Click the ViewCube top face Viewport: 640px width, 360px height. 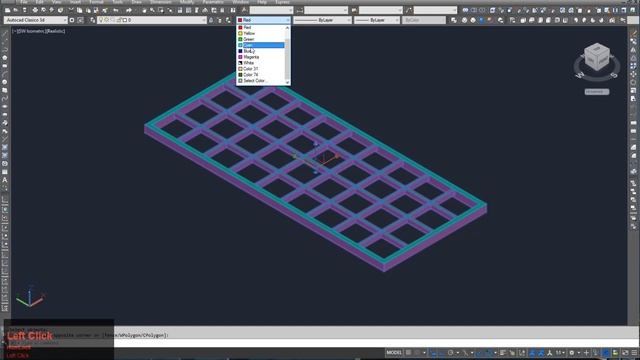click(x=596, y=49)
